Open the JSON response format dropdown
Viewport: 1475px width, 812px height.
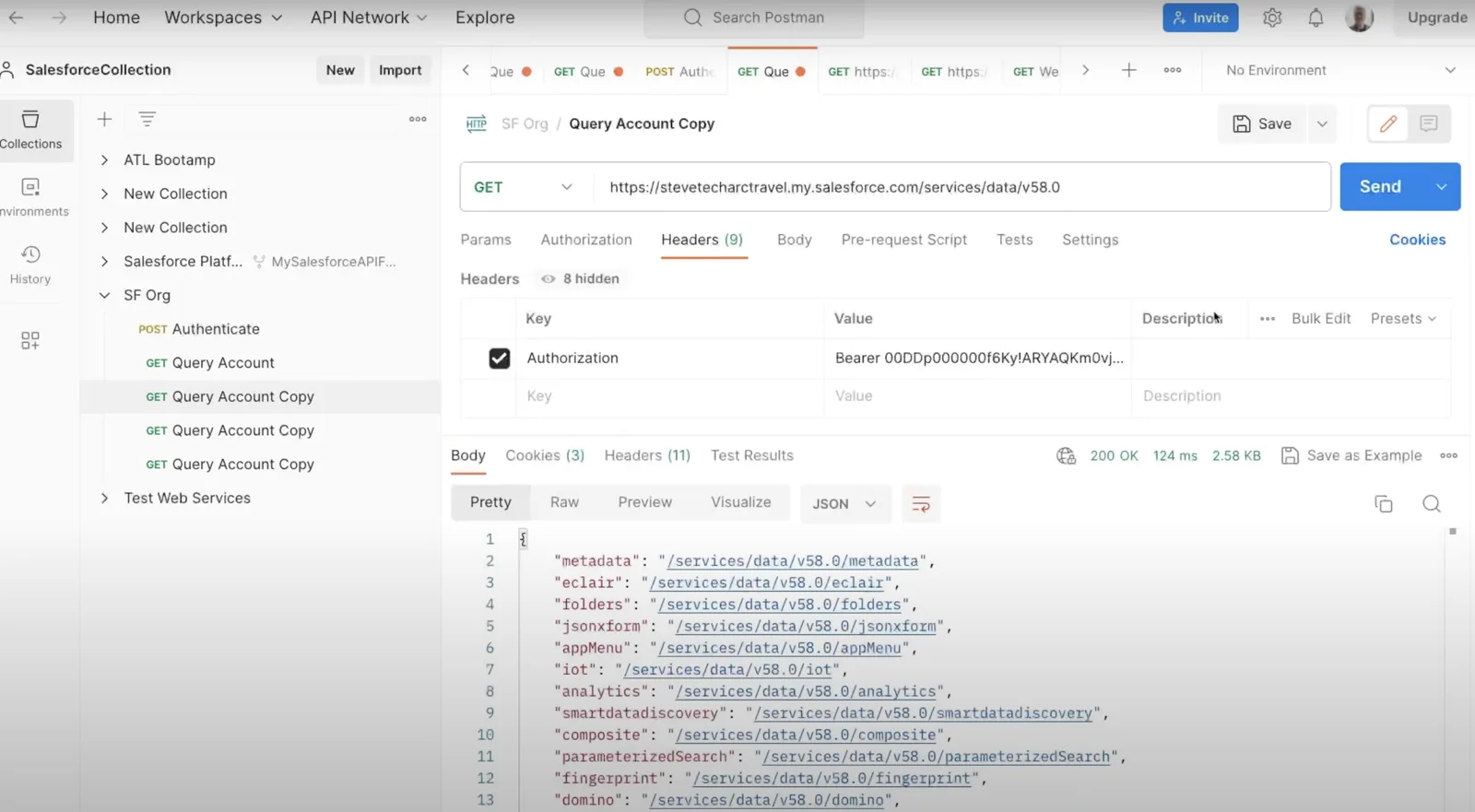(844, 503)
